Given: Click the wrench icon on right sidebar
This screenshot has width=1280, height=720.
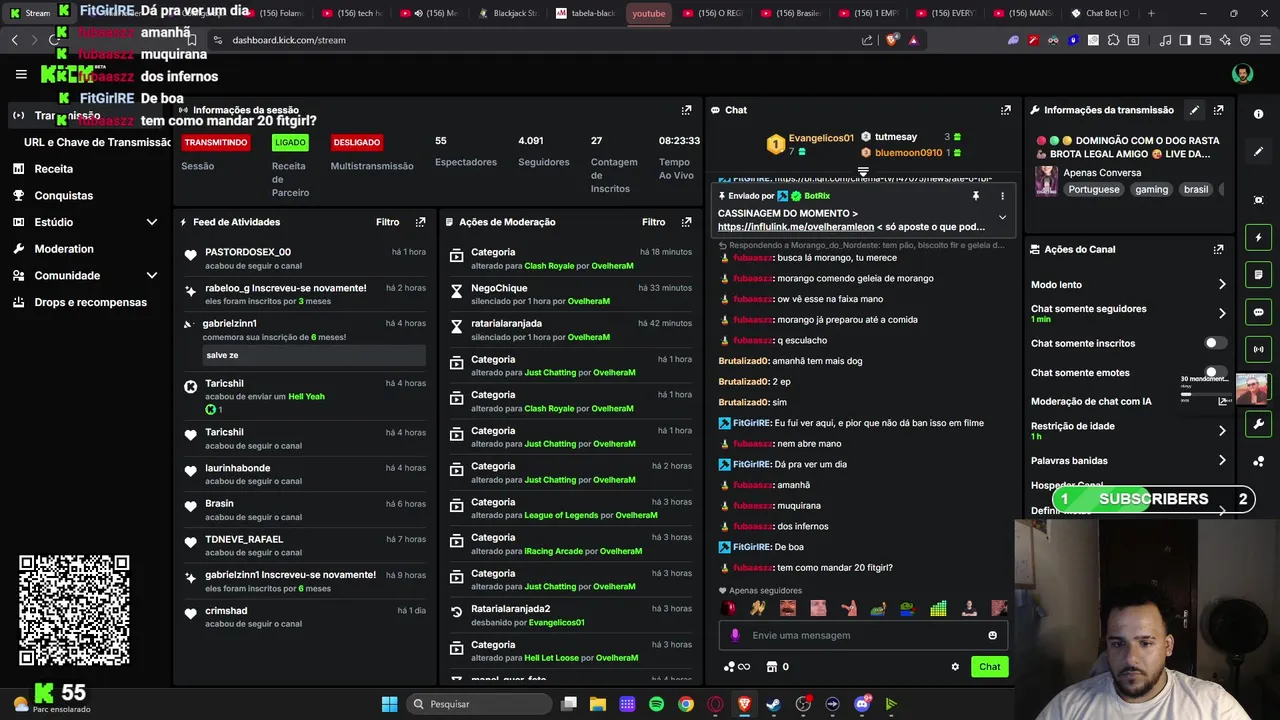Looking at the screenshot, I should pos(1258,424).
